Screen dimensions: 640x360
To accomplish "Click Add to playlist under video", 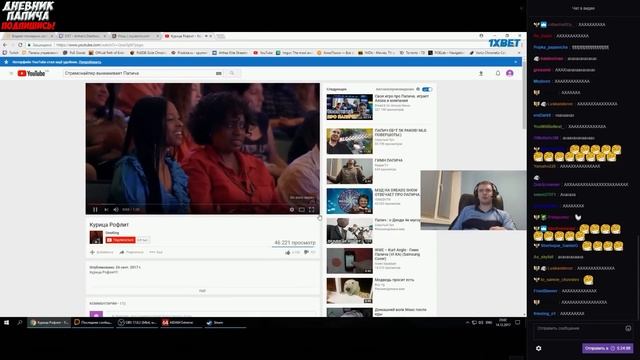I will [102, 252].
